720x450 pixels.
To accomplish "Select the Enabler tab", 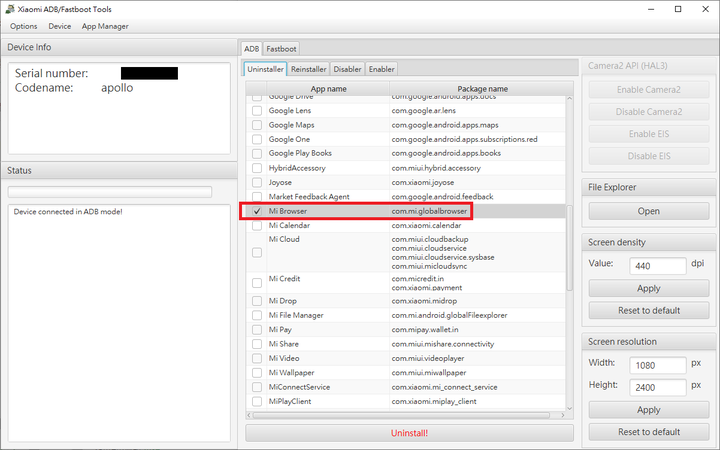I will point(382,69).
